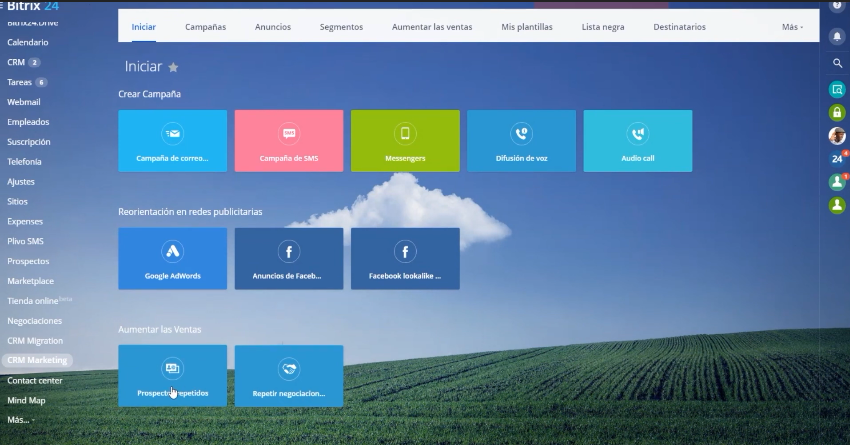This screenshot has height=445, width=850.
Task: Open Prospectos in the sidebar
Action: pos(28,261)
